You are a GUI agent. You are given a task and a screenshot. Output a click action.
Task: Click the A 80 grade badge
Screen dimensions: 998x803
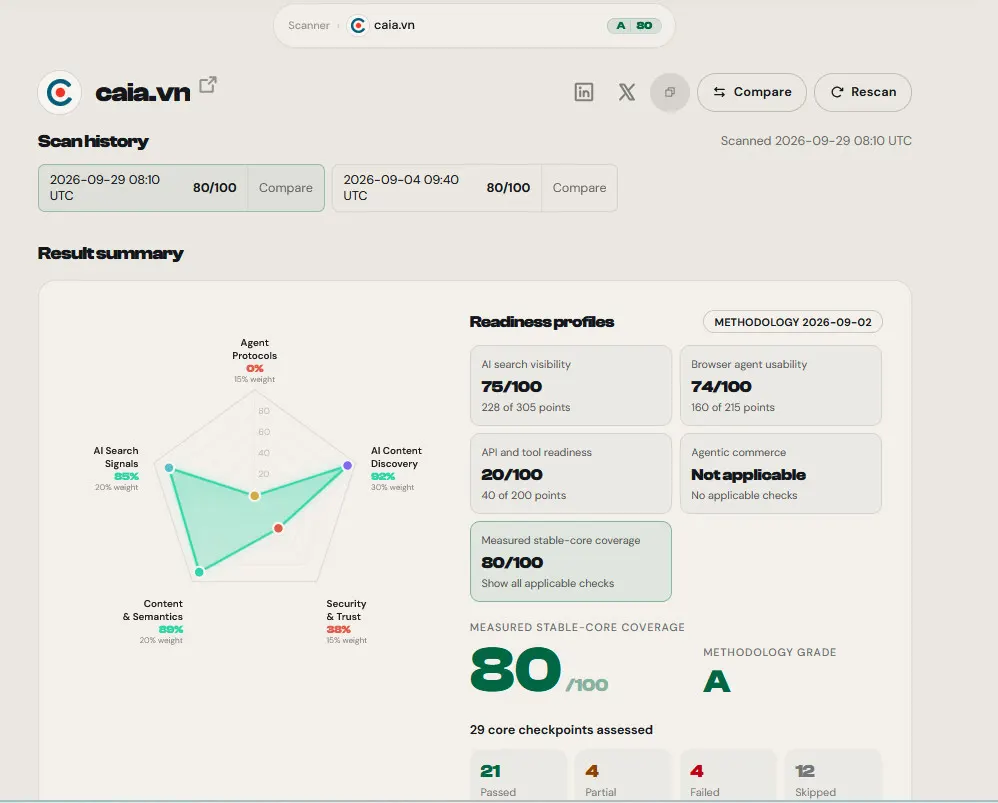coord(634,25)
